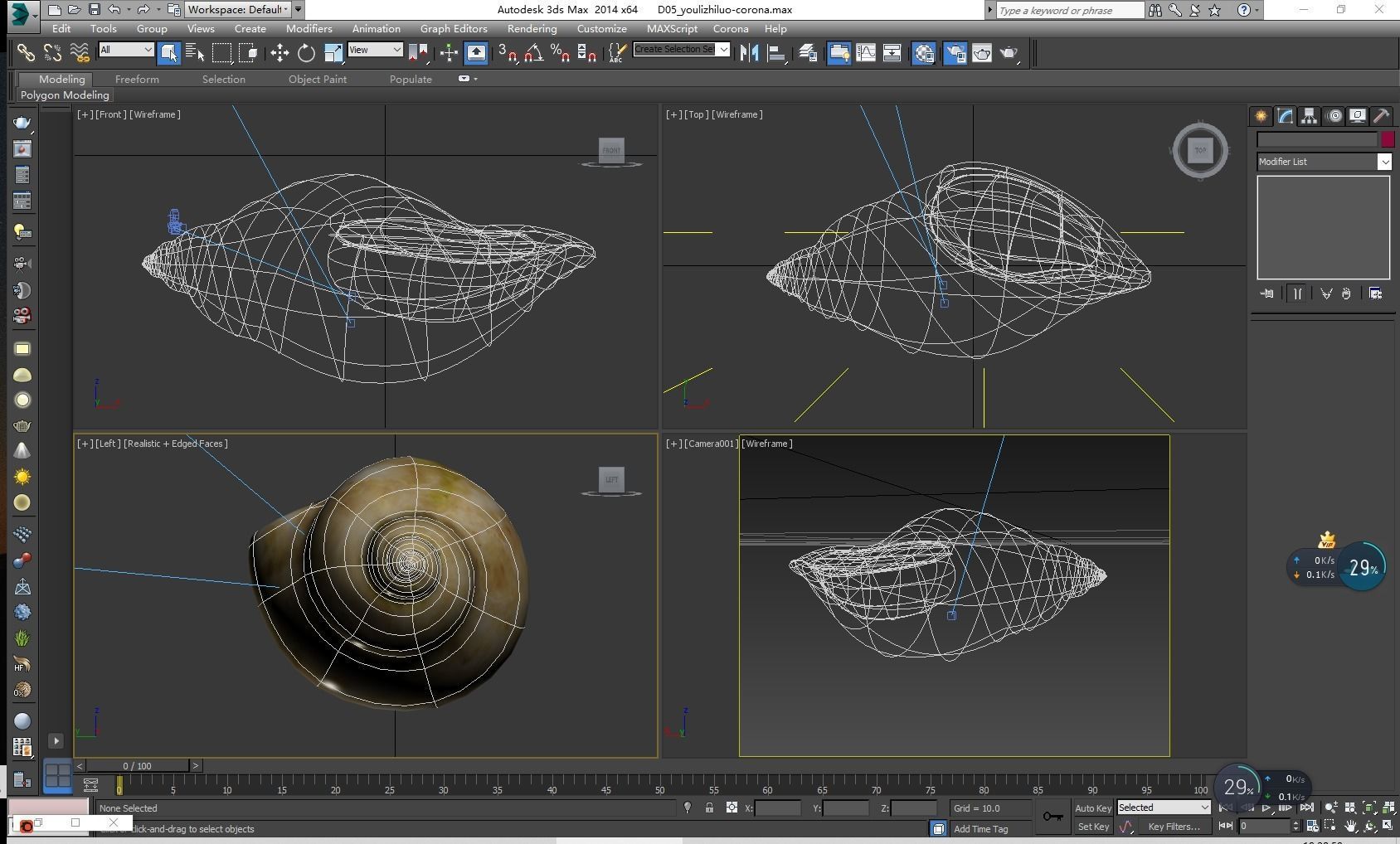Click the Play Animation button
The height and width of the screenshot is (844, 1400).
tap(1266, 808)
